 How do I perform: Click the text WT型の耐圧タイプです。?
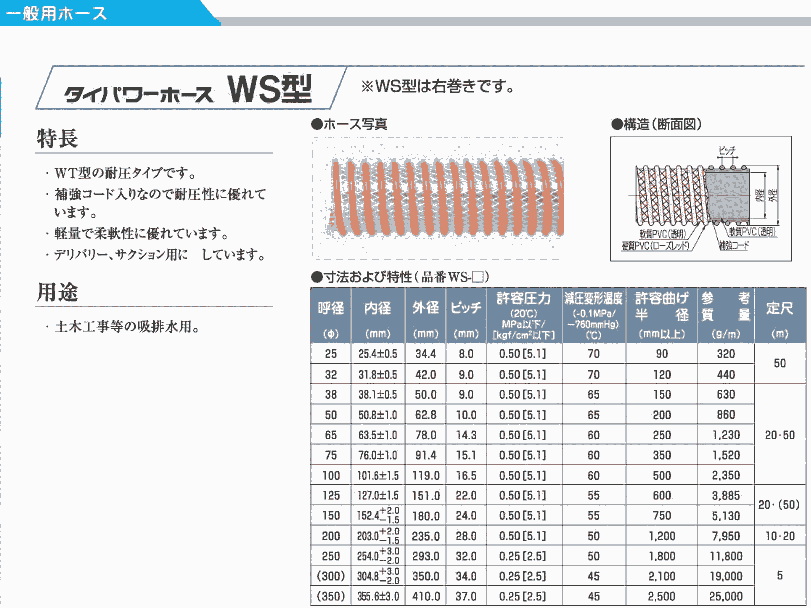tap(126, 173)
